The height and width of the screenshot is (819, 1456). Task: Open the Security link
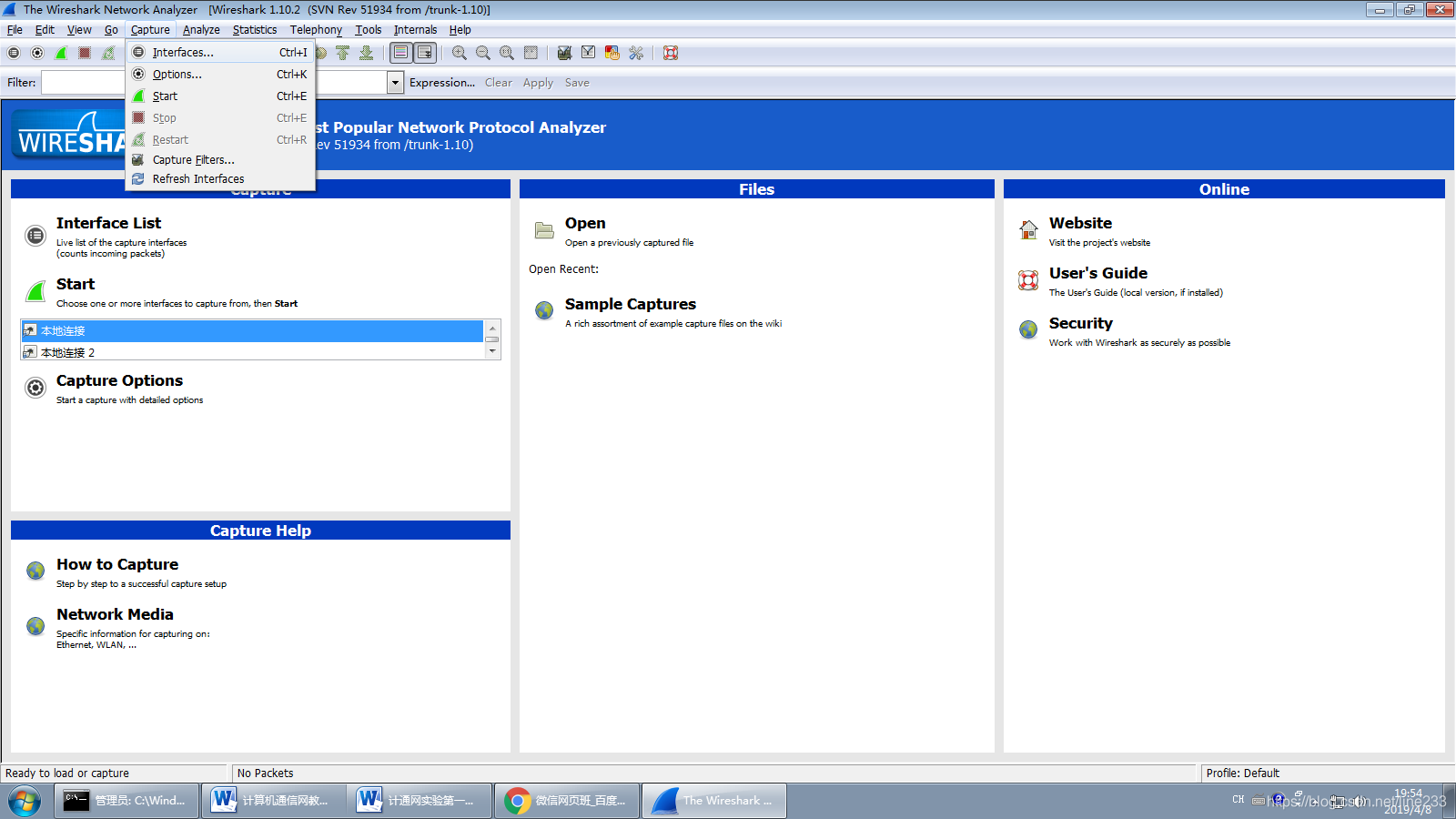(x=1081, y=323)
